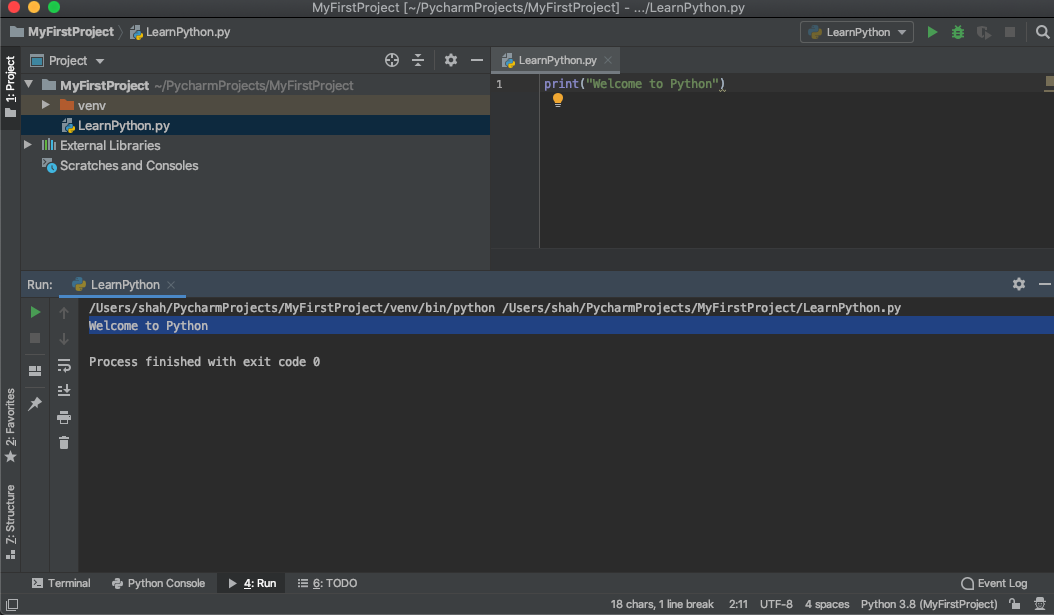Viewport: 1054px width, 615px height.
Task: Open Run panel settings gear
Action: pyautogui.click(x=1018, y=284)
